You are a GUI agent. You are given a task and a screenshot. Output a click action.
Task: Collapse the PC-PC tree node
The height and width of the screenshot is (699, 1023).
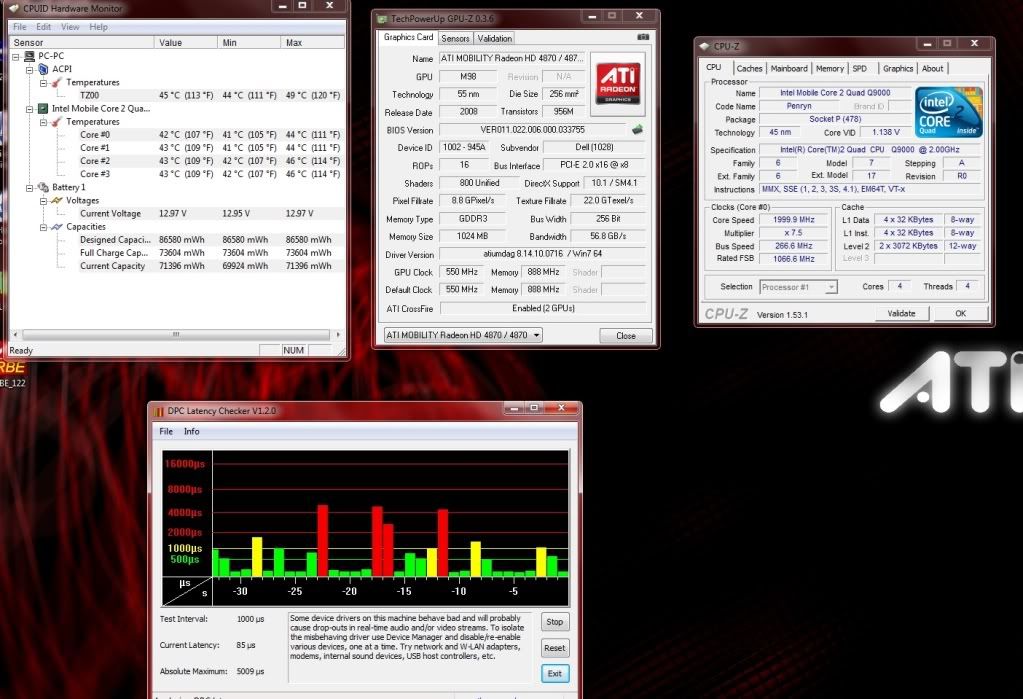point(16,57)
